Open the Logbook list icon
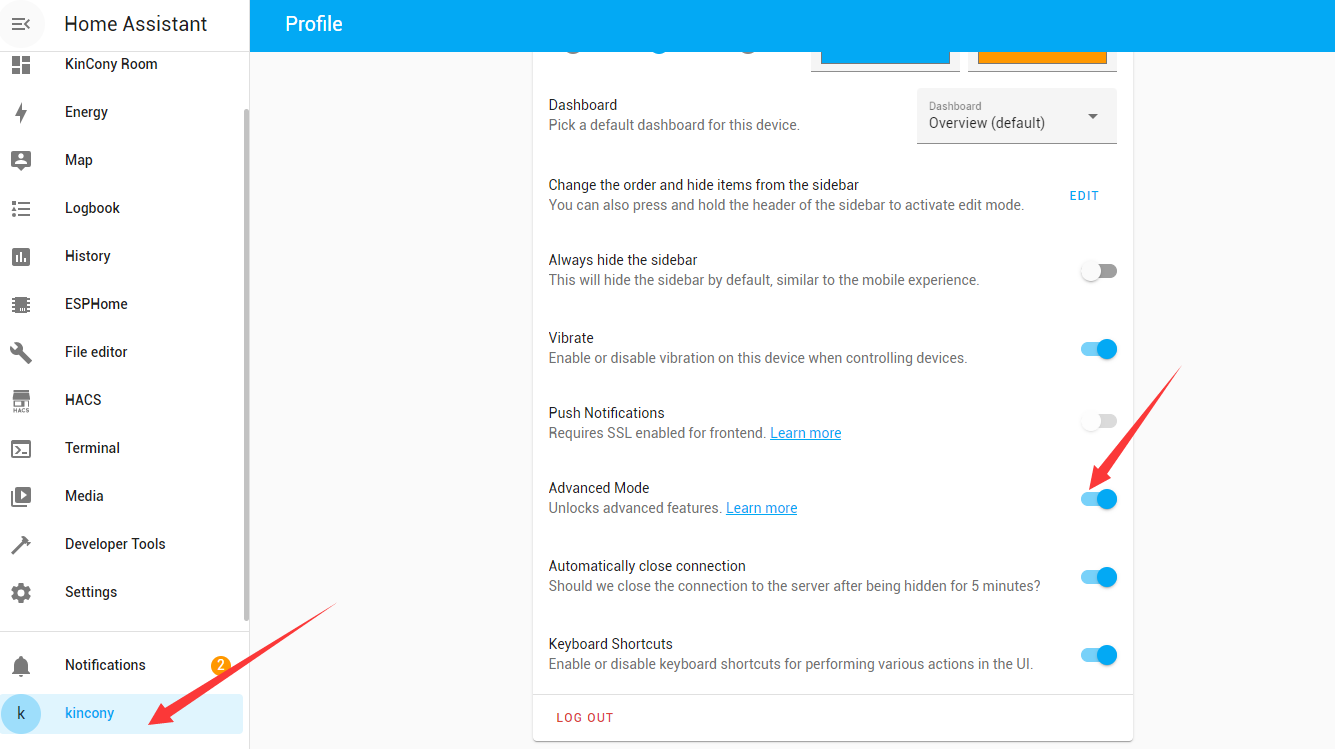This screenshot has width=1335, height=749. point(21,208)
